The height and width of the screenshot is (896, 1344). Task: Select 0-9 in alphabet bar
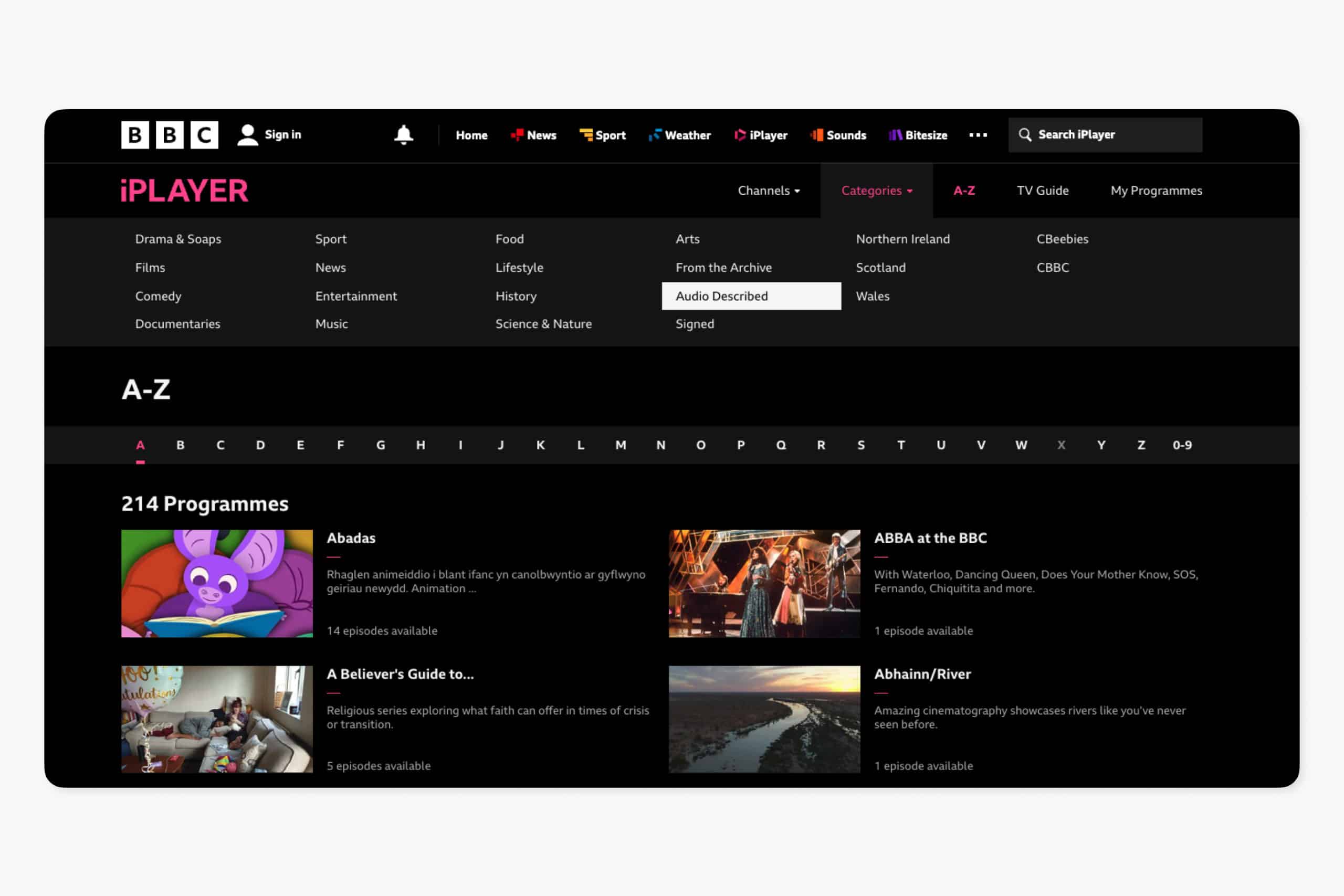coord(1182,445)
